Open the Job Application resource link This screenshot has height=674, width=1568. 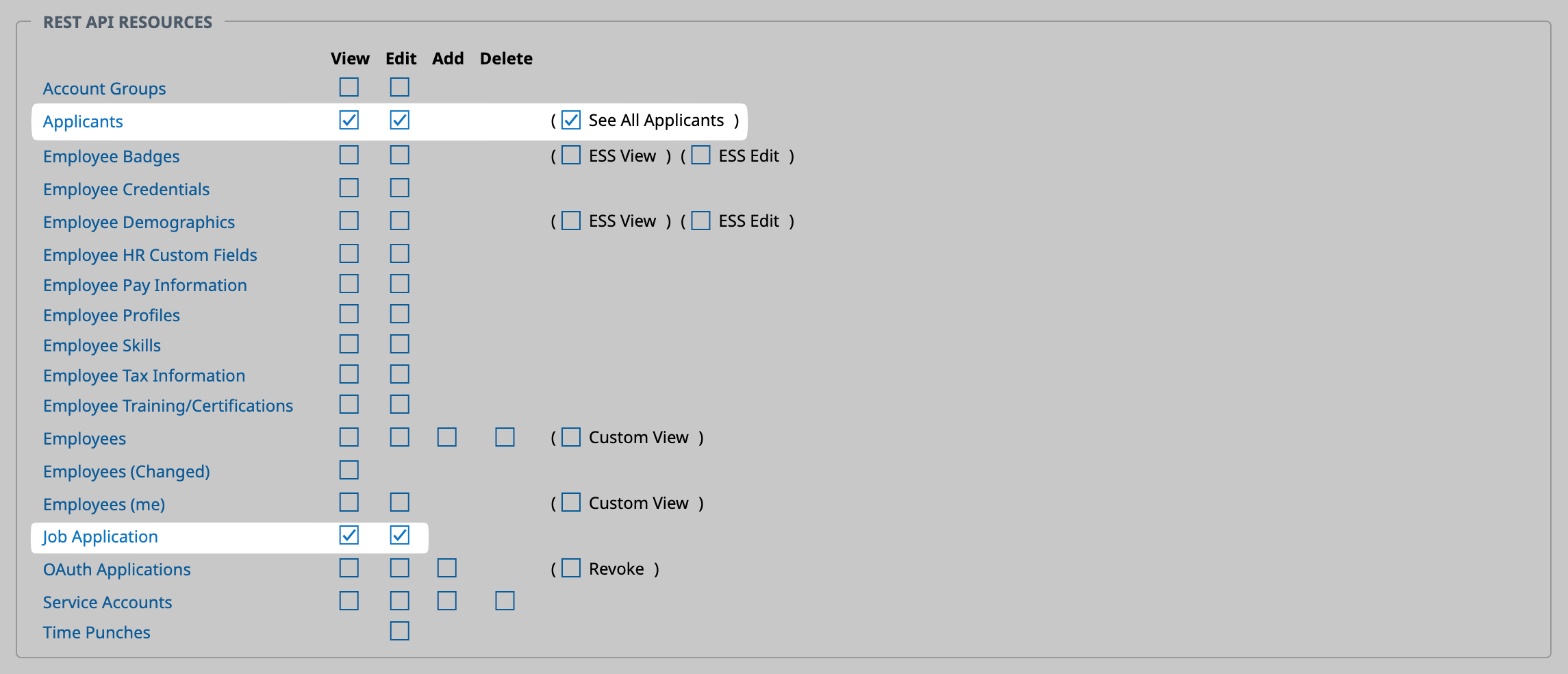pyautogui.click(x=100, y=537)
